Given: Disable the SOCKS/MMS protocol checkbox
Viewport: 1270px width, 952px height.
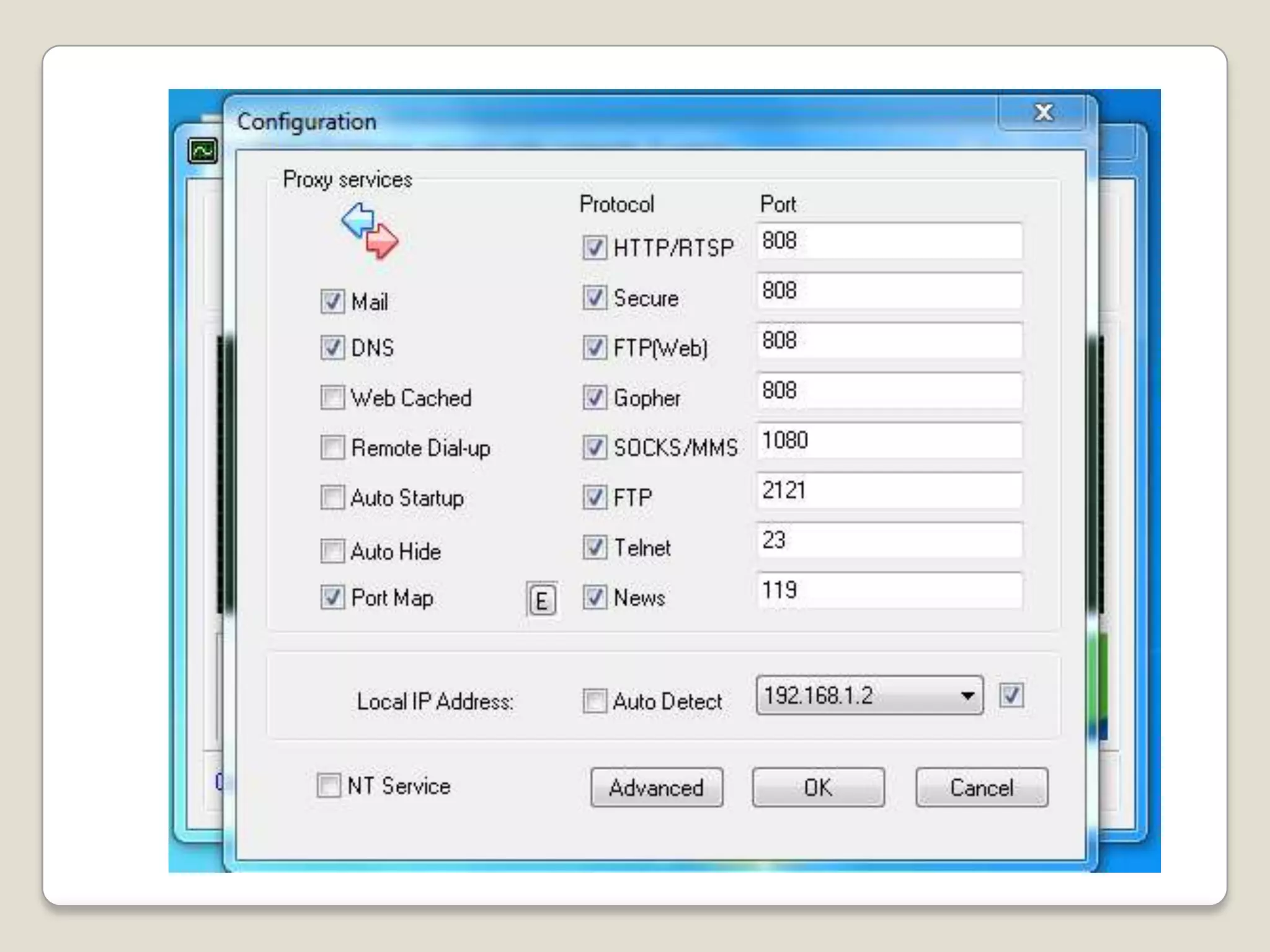Looking at the screenshot, I should click(x=594, y=447).
